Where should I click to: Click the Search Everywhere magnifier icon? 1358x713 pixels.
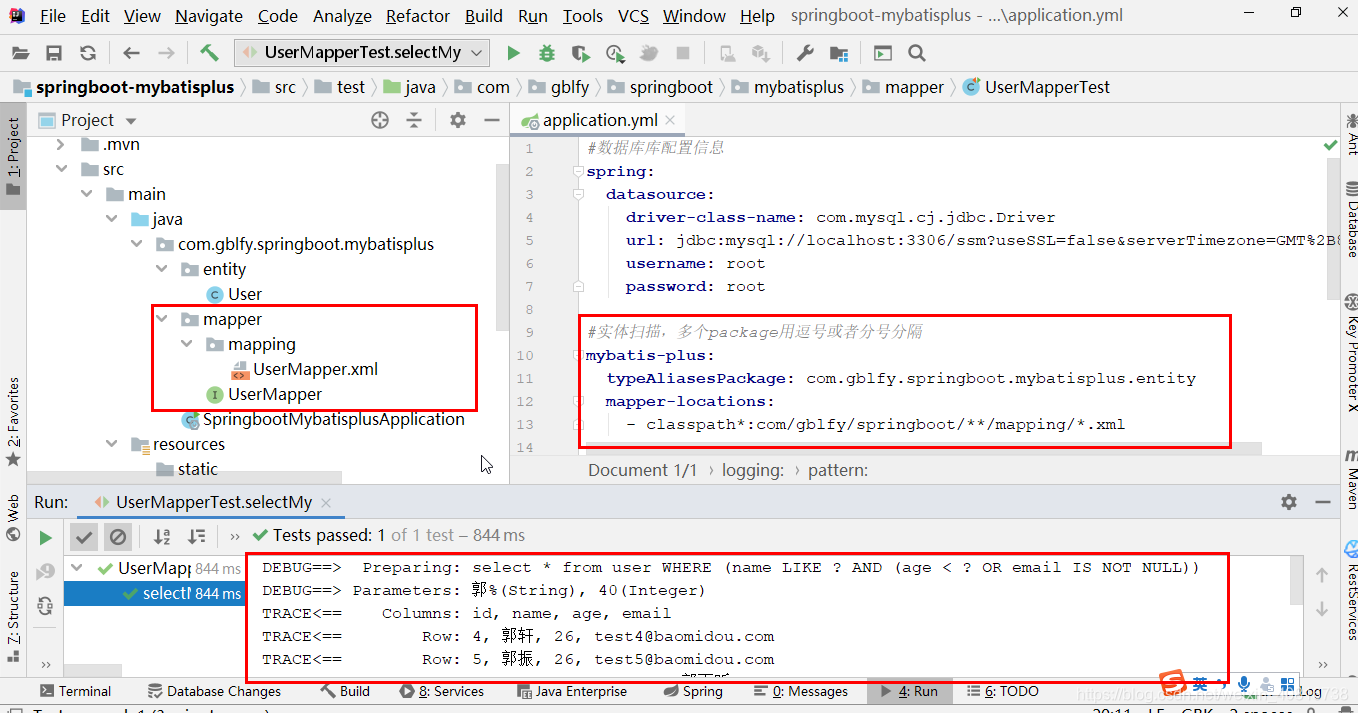(916, 53)
